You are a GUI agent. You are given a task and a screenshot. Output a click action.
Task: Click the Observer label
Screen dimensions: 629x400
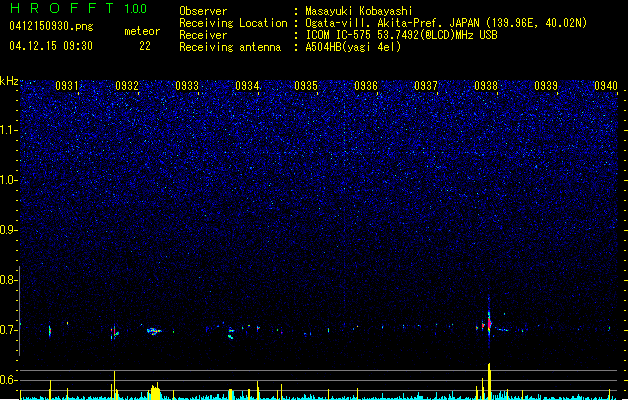coord(203,11)
